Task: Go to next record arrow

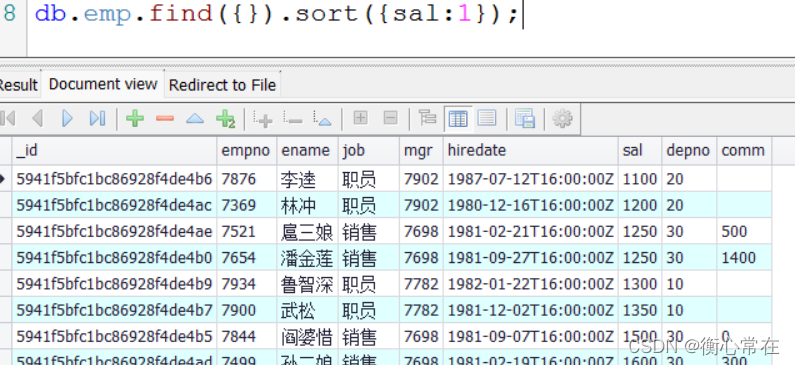Action: click(67, 119)
